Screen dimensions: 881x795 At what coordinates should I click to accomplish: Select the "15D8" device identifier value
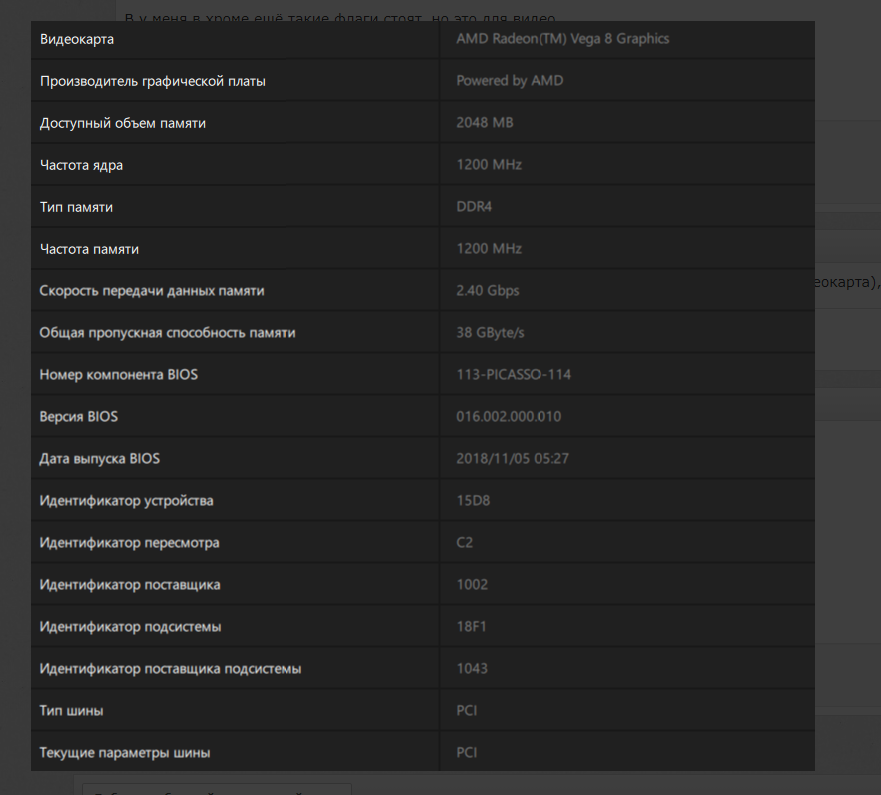tap(473, 501)
